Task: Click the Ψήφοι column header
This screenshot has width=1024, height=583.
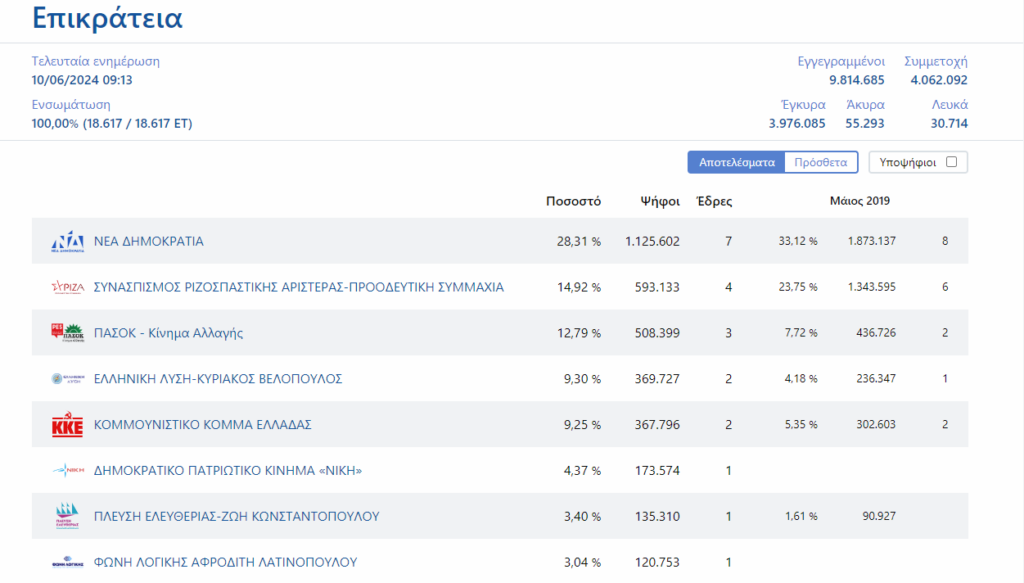Action: pos(660,201)
